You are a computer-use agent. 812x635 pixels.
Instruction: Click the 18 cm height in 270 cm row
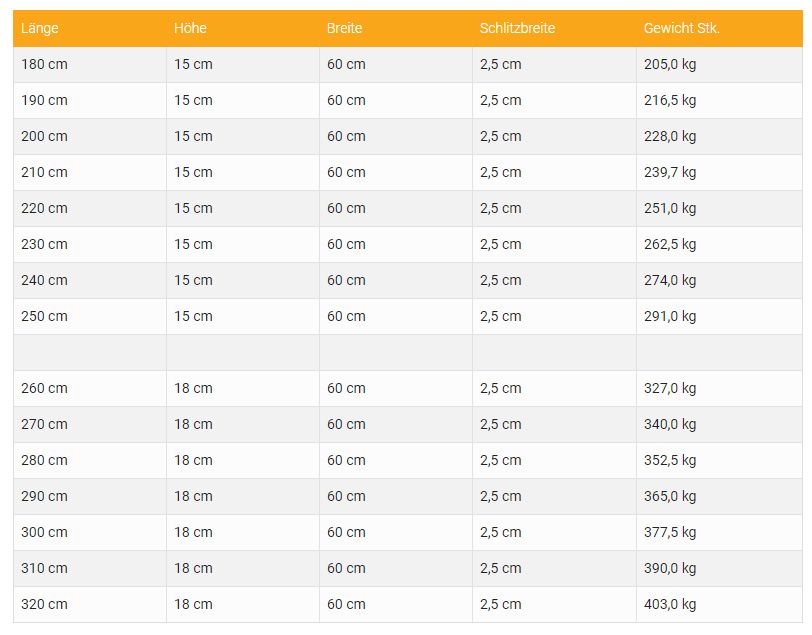click(193, 424)
